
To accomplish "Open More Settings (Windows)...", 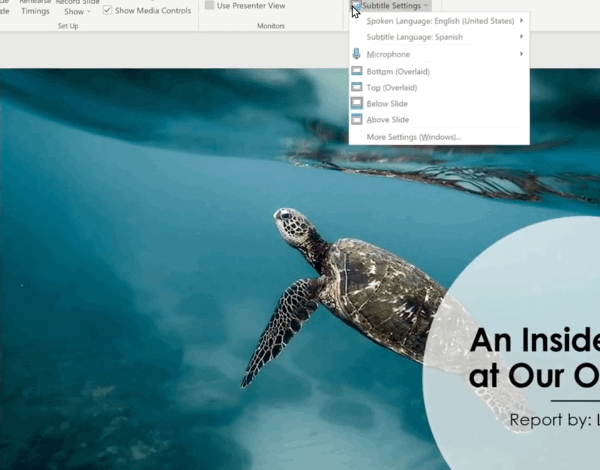I will (x=439, y=137).
